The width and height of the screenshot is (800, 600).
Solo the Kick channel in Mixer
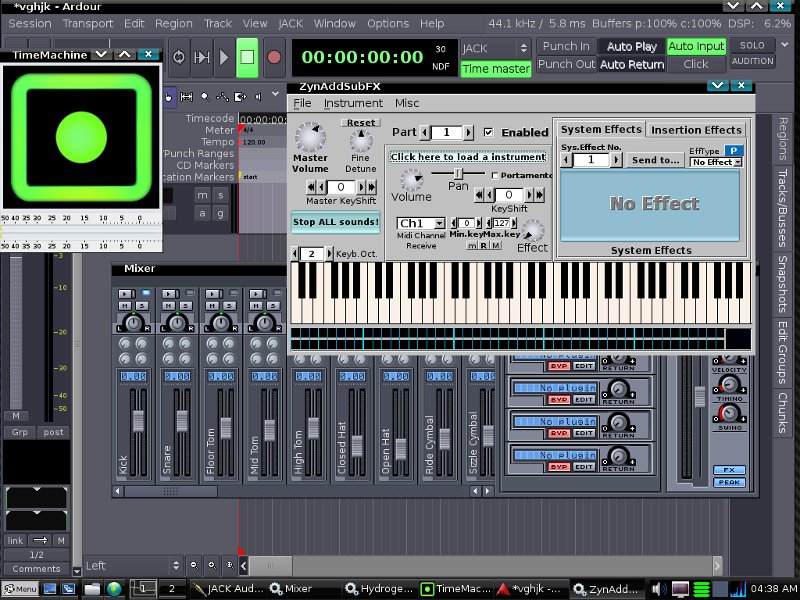pyautogui.click(x=142, y=306)
